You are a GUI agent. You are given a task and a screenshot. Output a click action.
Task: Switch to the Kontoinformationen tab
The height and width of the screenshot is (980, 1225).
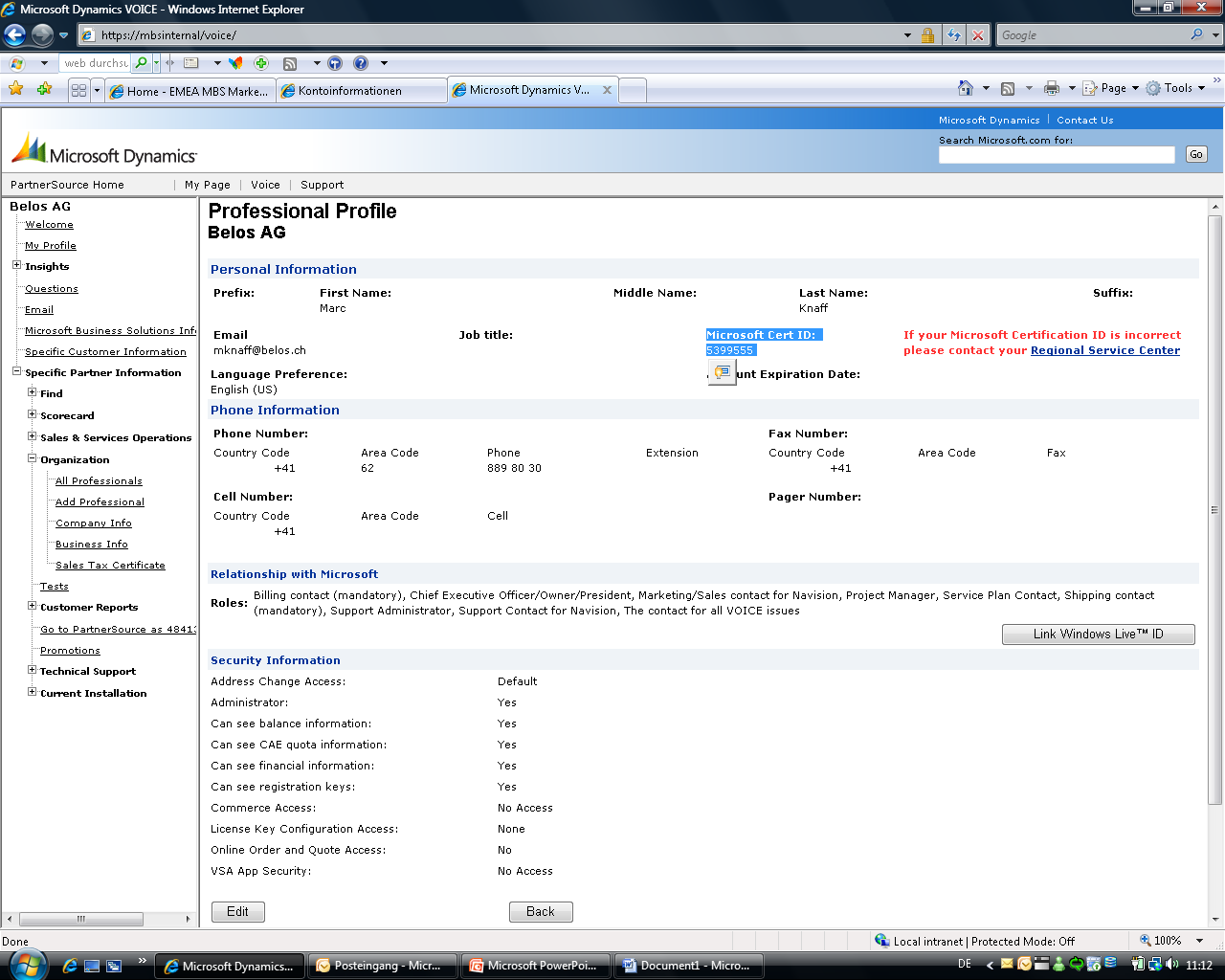[361, 91]
